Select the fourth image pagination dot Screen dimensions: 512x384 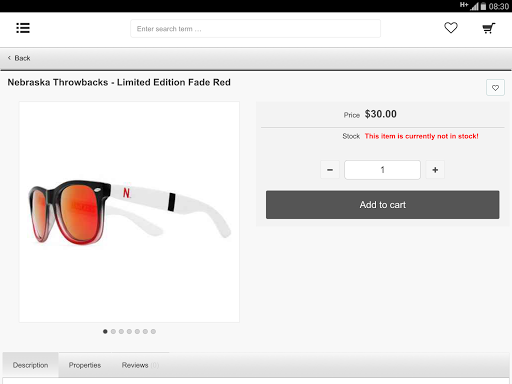coord(129,331)
